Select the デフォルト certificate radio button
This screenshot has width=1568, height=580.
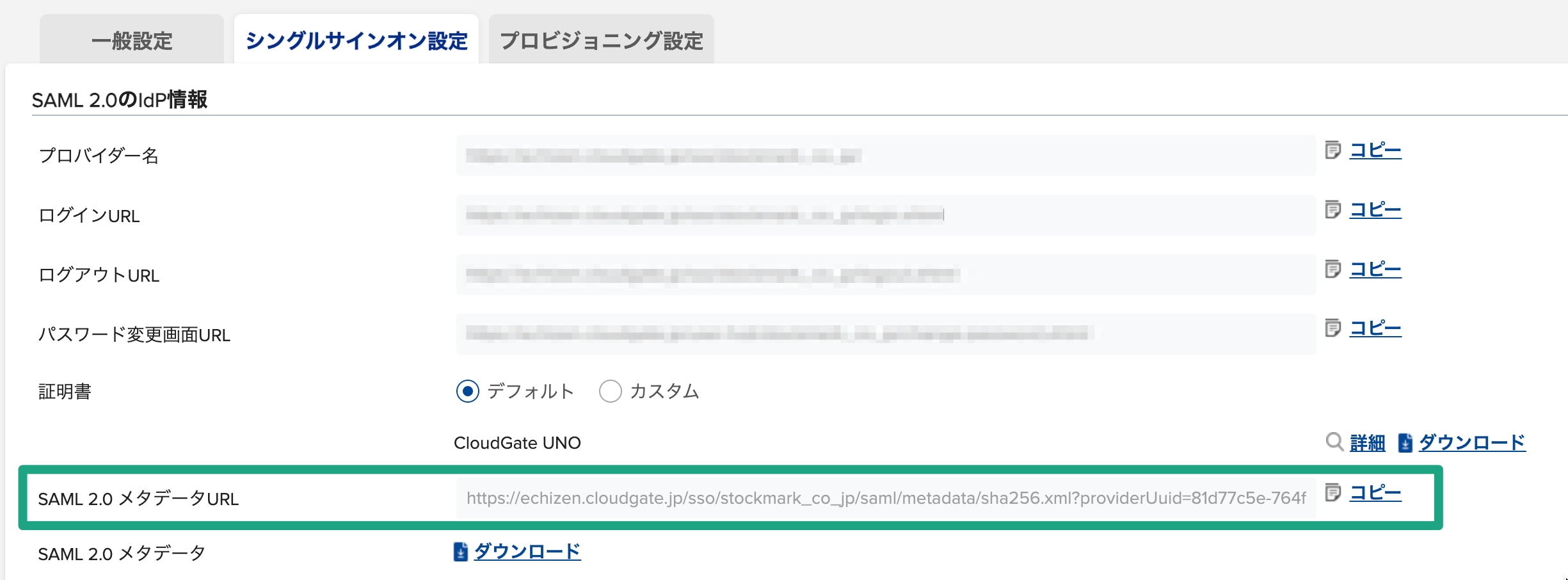[x=468, y=391]
